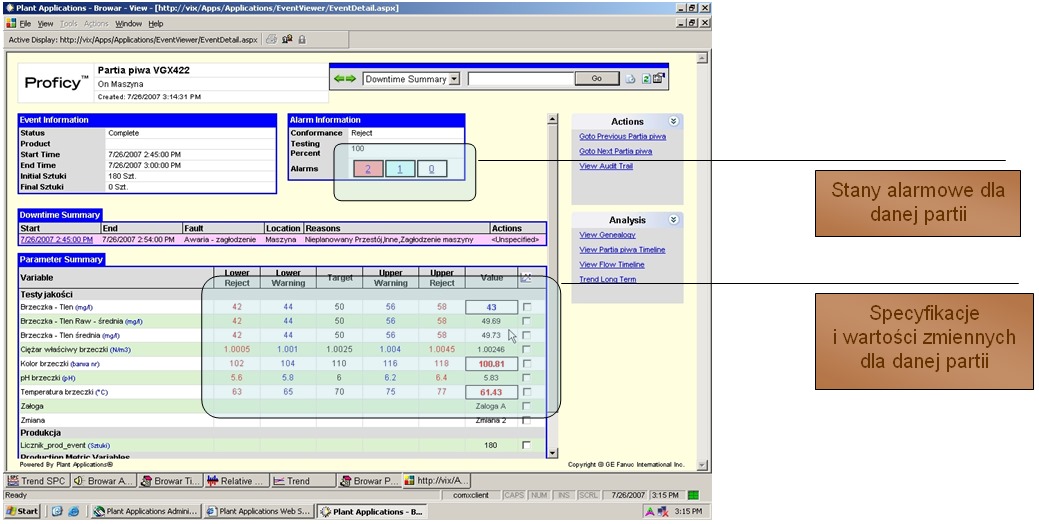
Task: Collapse the Analysis panel
Action: coord(673,219)
